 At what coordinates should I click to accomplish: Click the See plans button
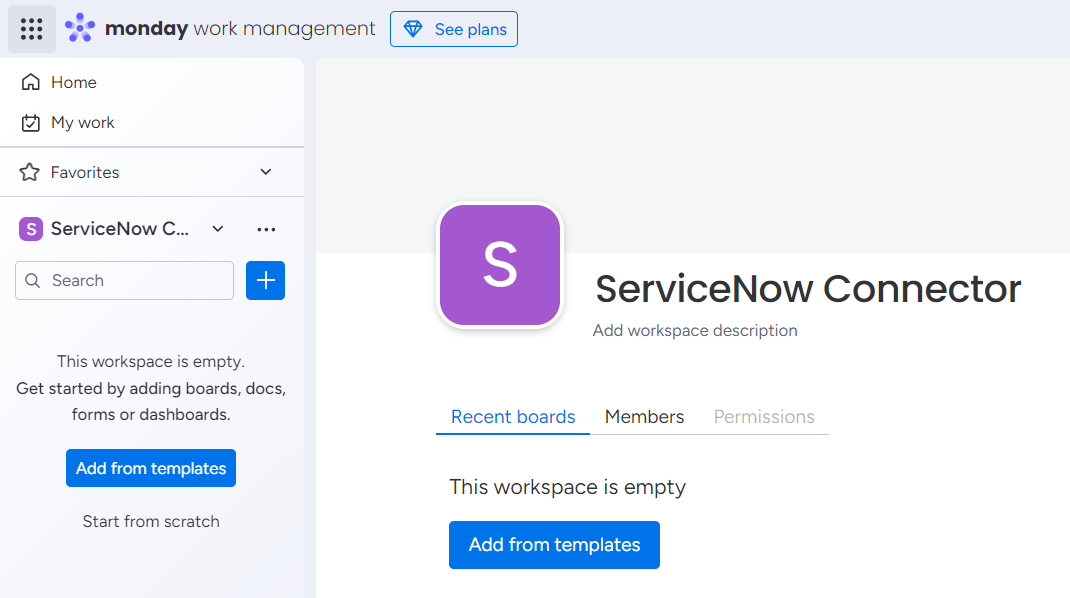tap(454, 29)
